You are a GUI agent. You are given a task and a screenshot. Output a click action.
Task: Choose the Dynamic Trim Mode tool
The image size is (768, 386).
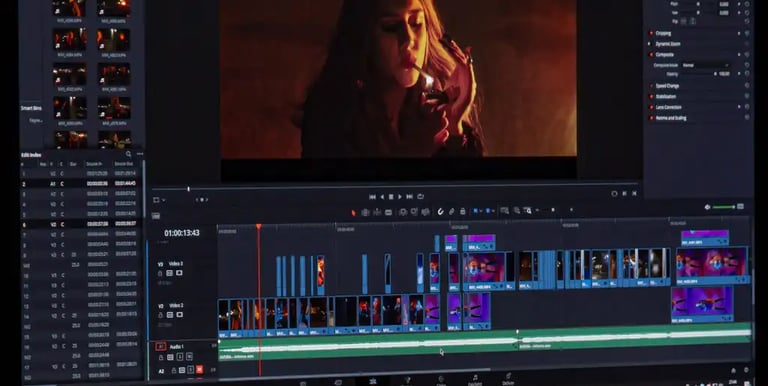[x=377, y=212]
